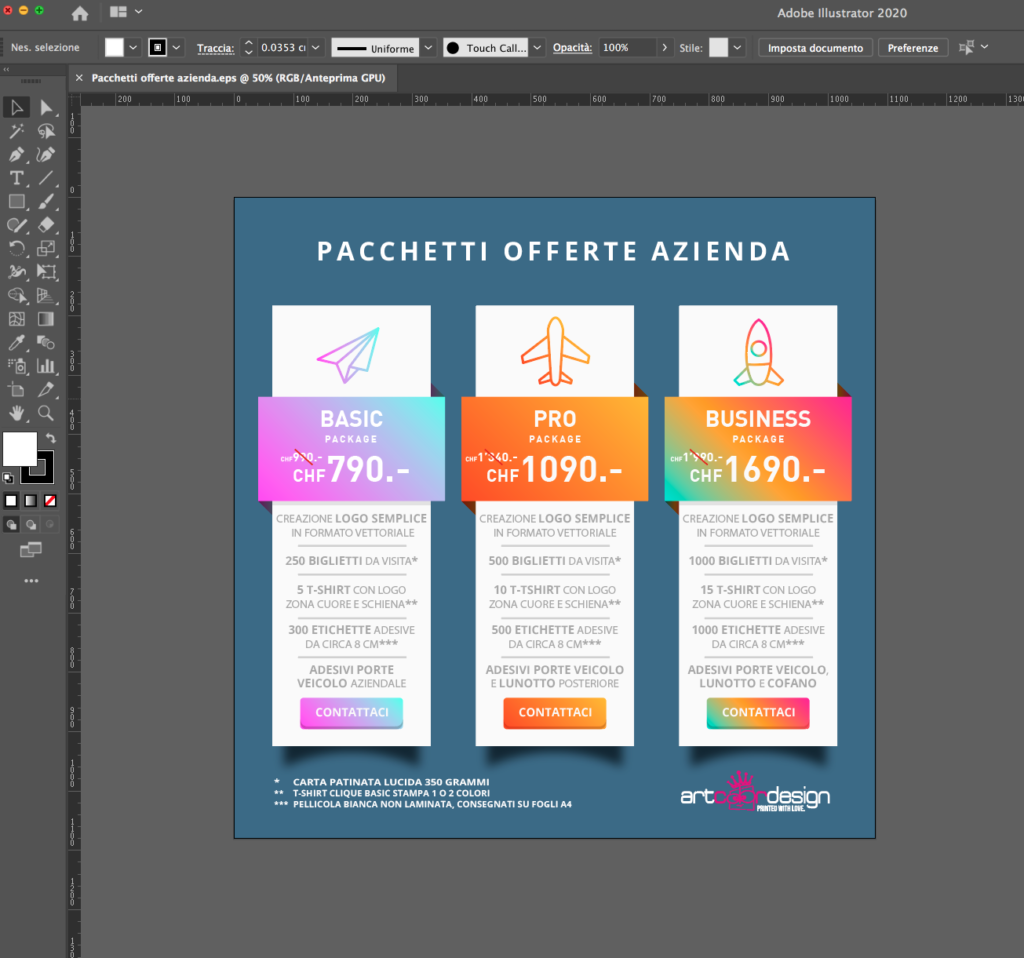The height and width of the screenshot is (958, 1024).
Task: Select the Magic Wand tool
Action: tap(17, 131)
